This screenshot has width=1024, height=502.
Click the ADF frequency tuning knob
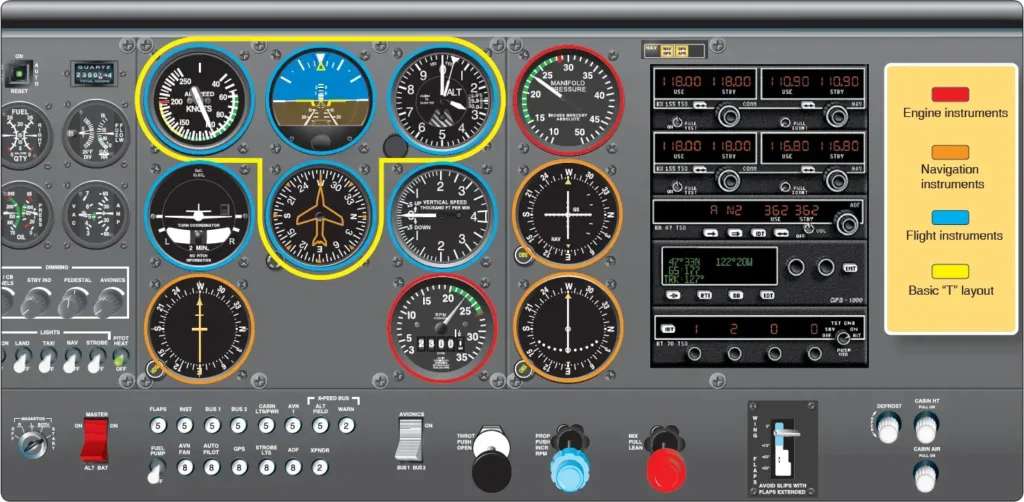coord(847,224)
